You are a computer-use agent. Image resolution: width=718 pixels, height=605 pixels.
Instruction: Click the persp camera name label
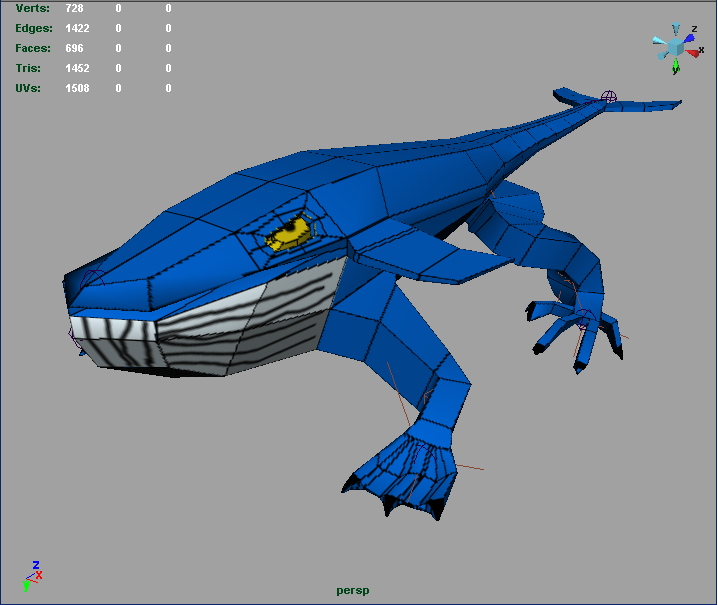353,590
